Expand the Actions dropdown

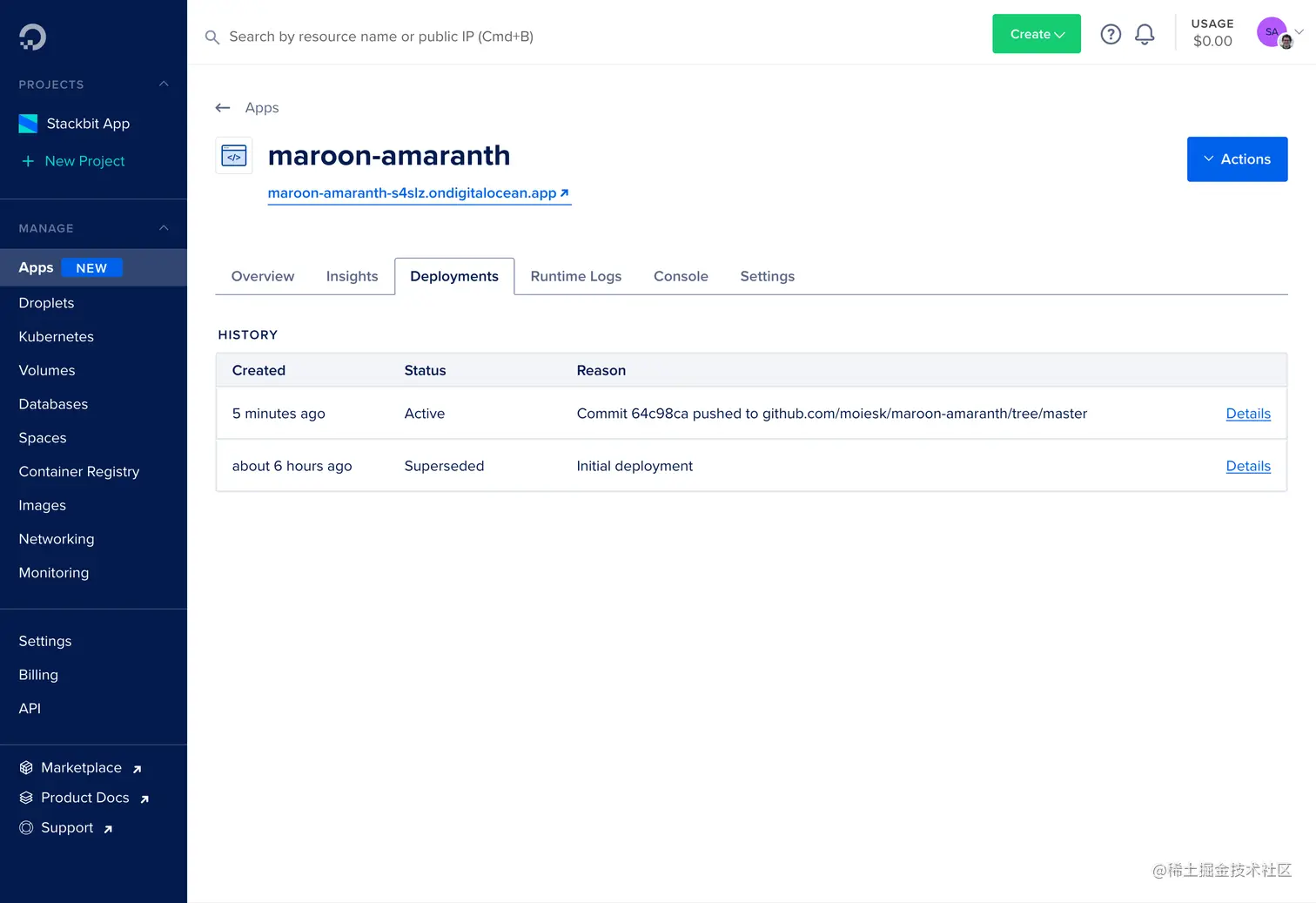coord(1237,159)
